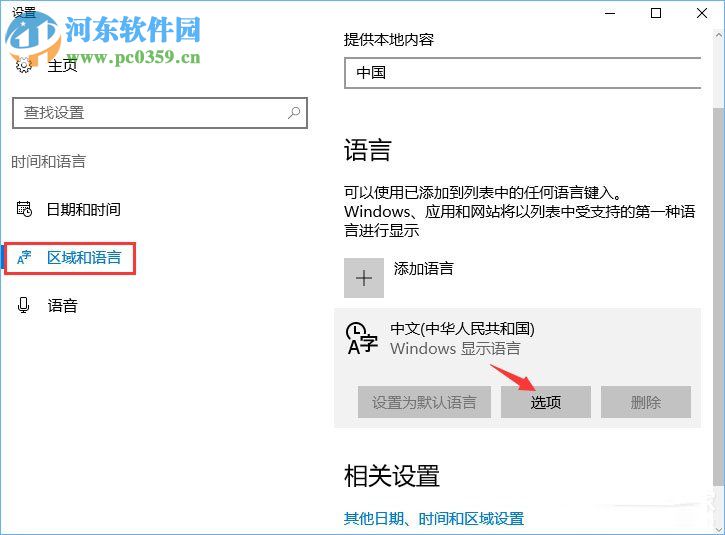This screenshot has width=725, height=535.
Task: Click the magnifier icon in the search box
Action: coord(294,112)
